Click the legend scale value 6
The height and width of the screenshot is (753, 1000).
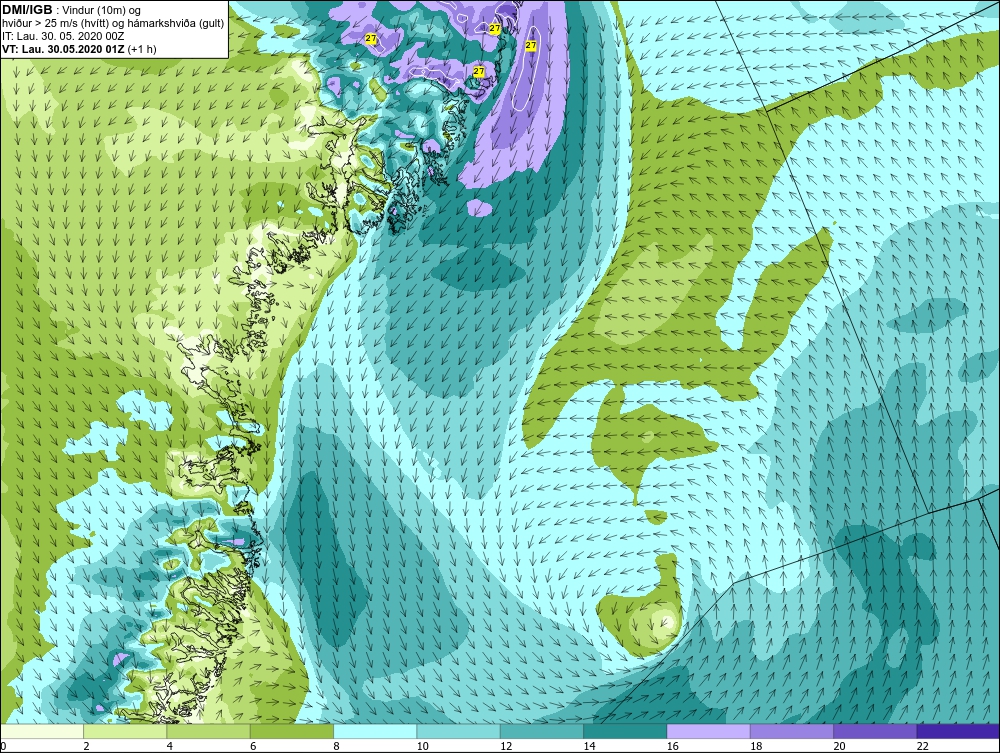point(253,747)
